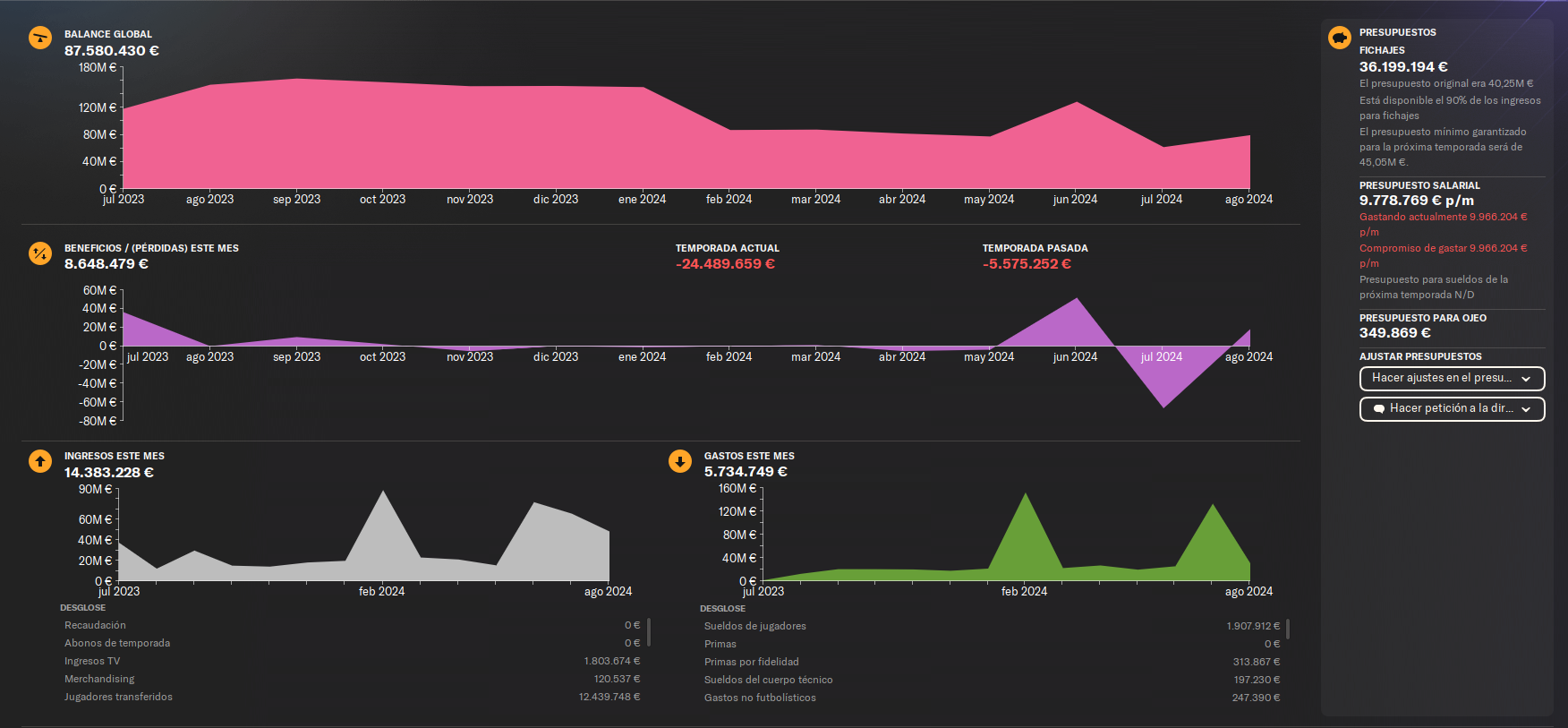Select the 'Sueldos de jugadores' row

pos(993,626)
